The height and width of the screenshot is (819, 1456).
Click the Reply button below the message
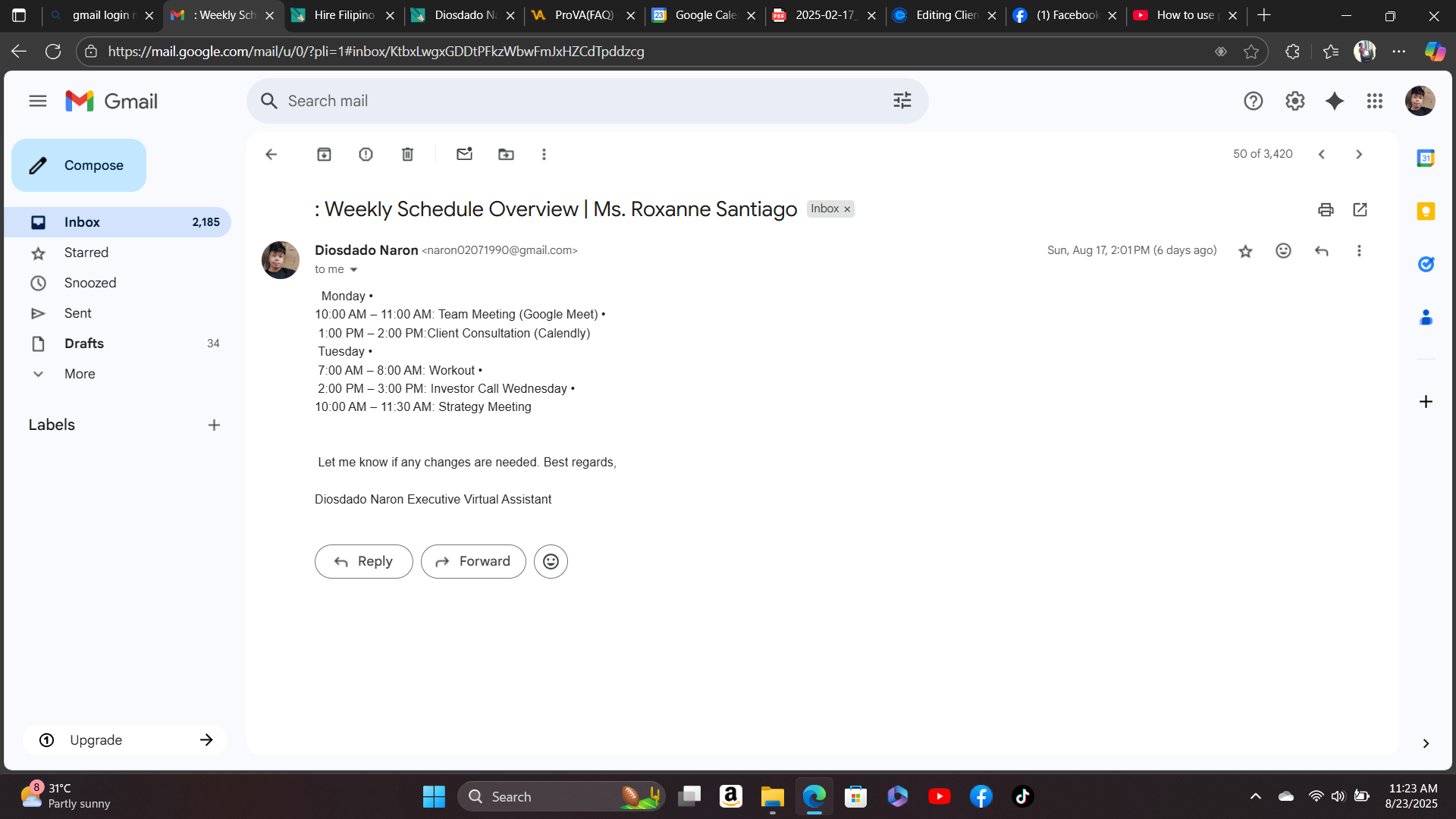tap(364, 562)
